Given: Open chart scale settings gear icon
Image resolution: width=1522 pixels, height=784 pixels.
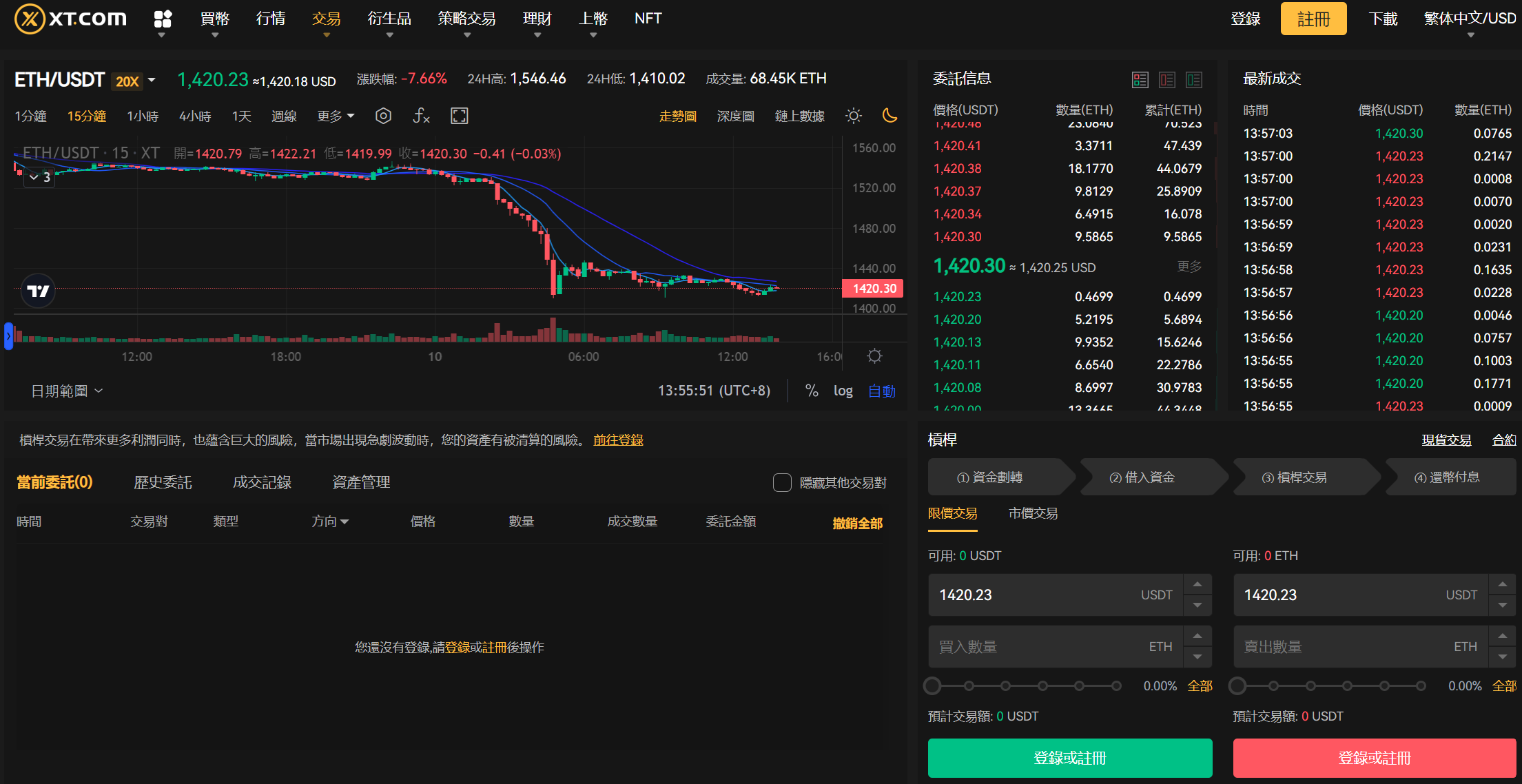Looking at the screenshot, I should (x=874, y=356).
